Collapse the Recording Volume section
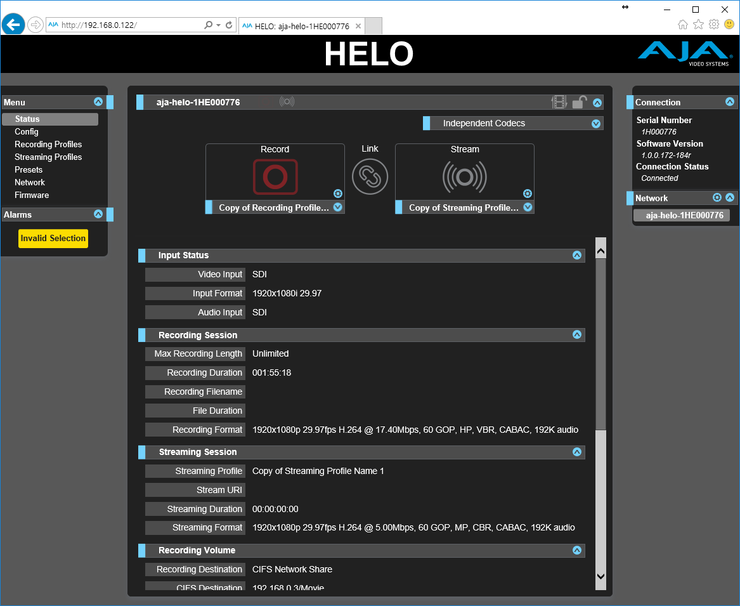This screenshot has height=606, width=740. click(577, 550)
